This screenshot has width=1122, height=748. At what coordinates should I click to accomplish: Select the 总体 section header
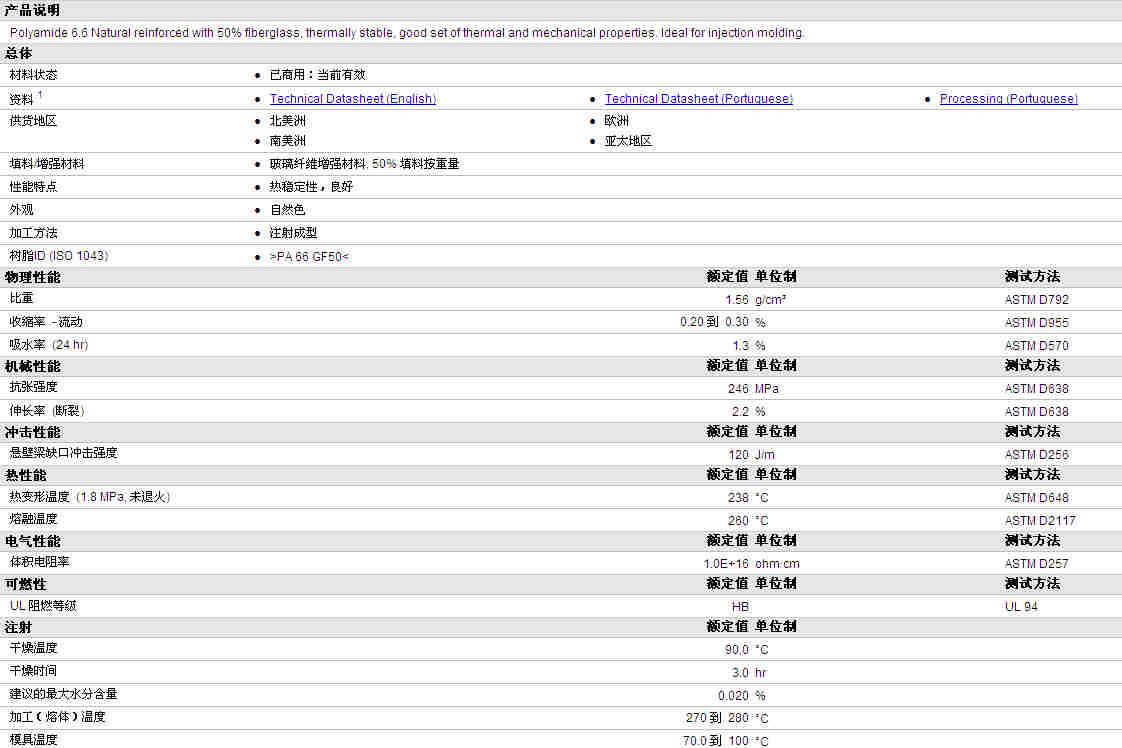pyautogui.click(x=19, y=53)
